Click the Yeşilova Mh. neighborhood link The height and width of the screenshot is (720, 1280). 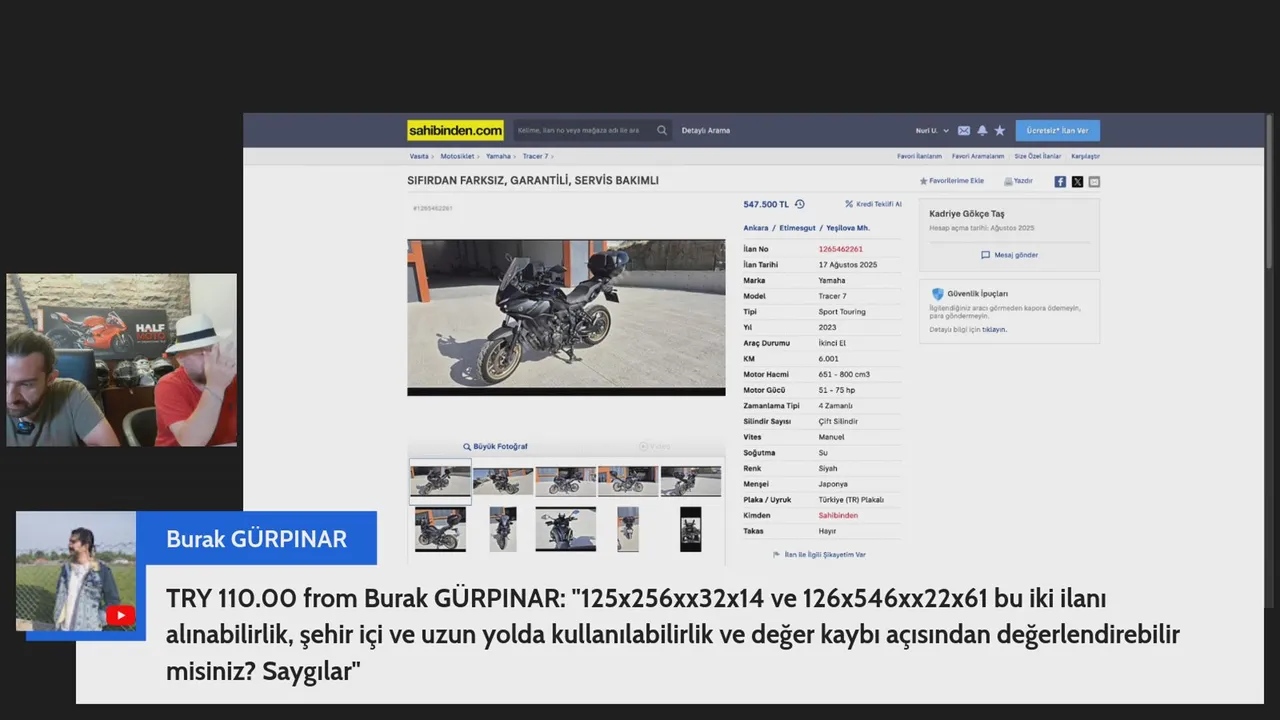[x=848, y=228]
